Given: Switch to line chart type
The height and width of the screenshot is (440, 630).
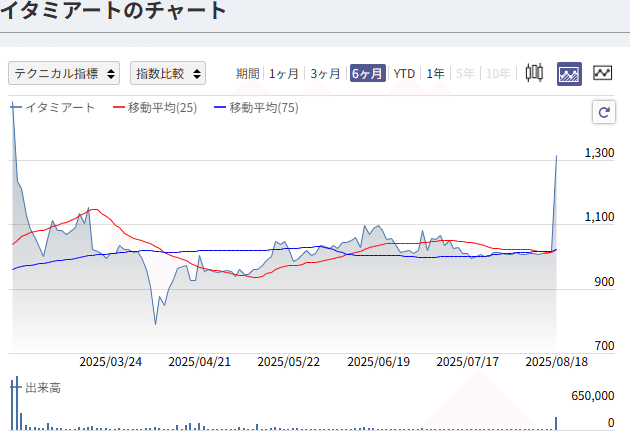Looking at the screenshot, I should (603, 73).
